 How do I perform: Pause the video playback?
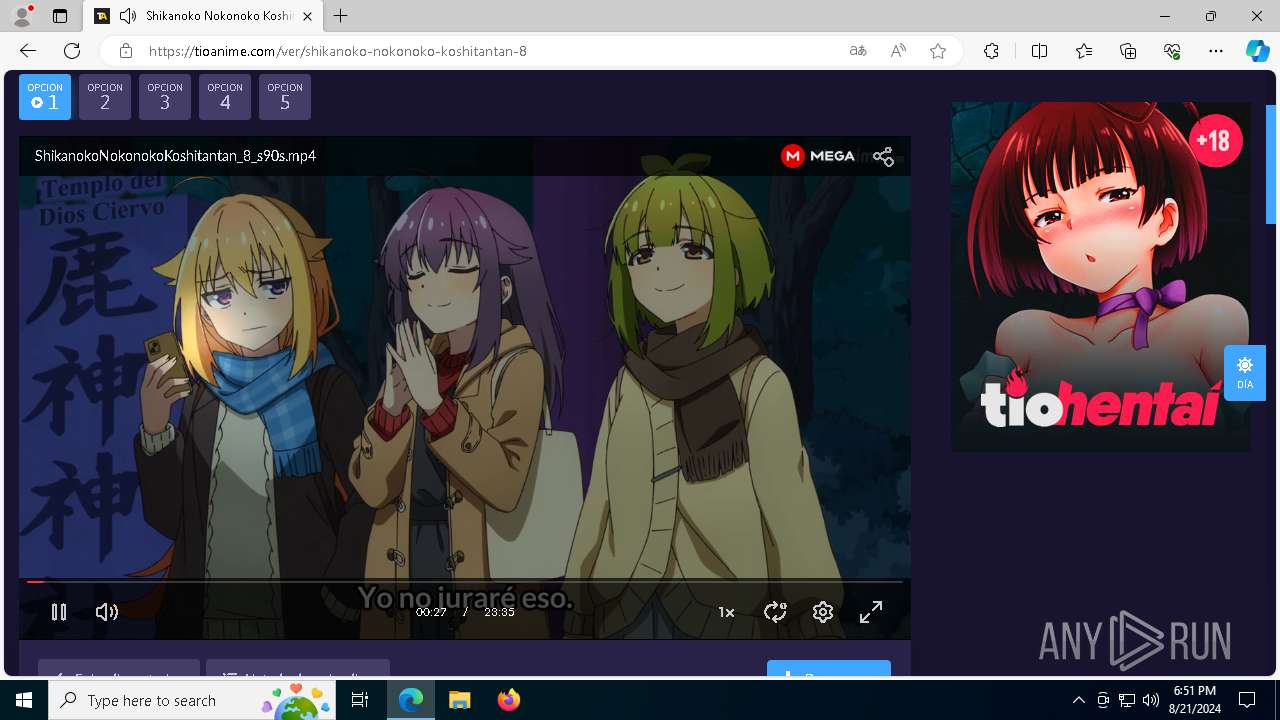click(59, 612)
